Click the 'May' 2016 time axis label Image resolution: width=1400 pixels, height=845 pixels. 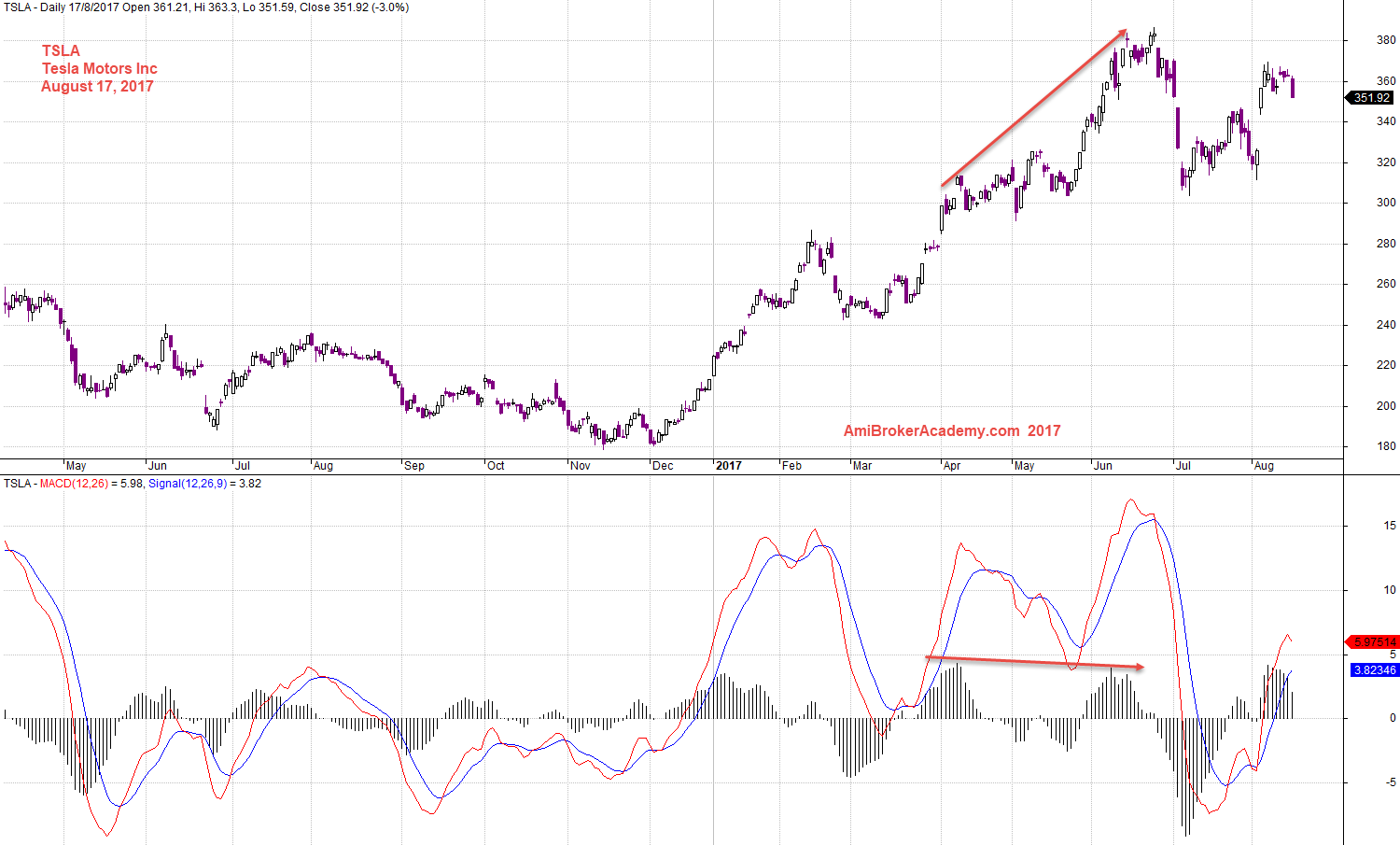click(x=76, y=466)
